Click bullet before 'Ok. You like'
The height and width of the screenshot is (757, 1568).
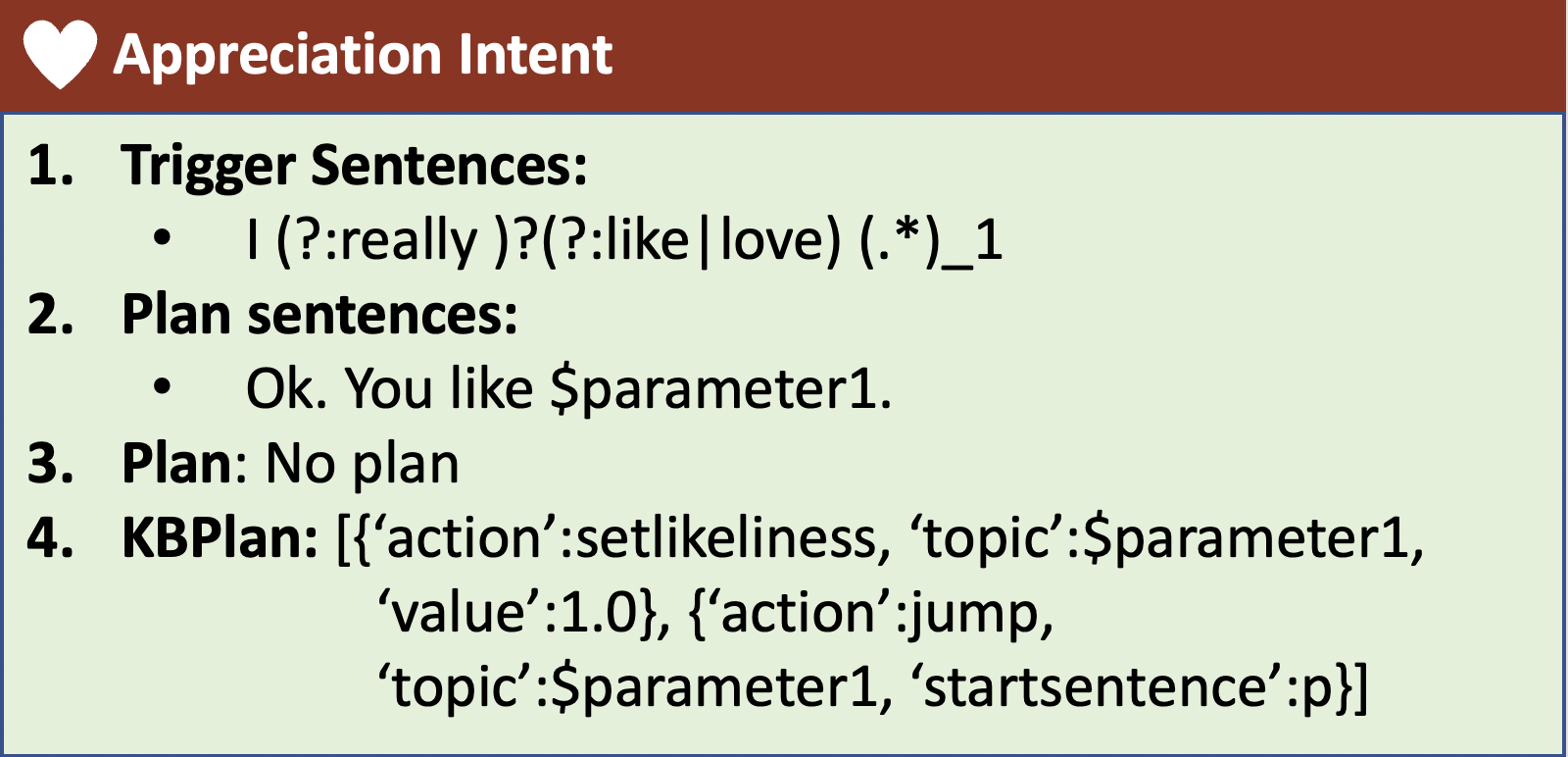[x=162, y=388]
